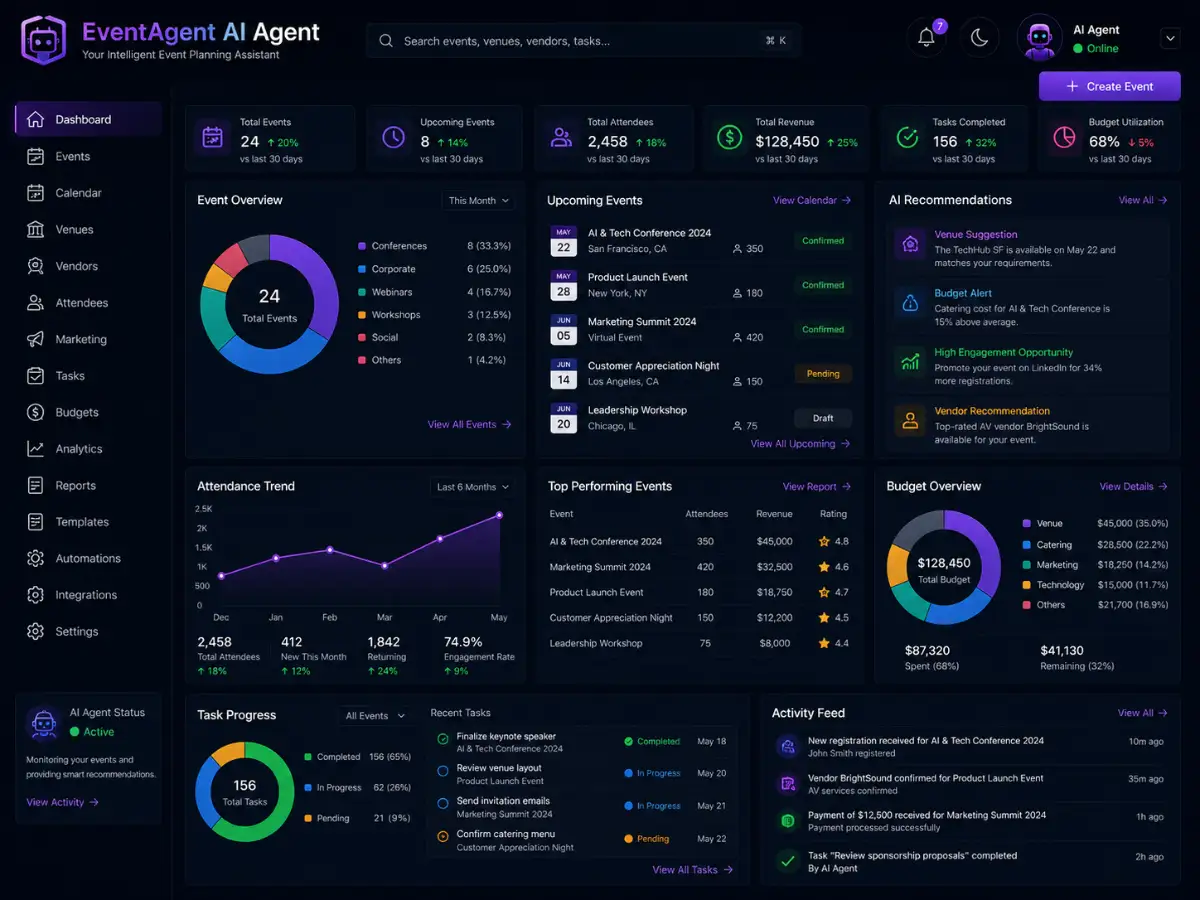The image size is (1200, 900).
Task: Click the Total Revenue dollar stat icon
Action: (x=730, y=138)
